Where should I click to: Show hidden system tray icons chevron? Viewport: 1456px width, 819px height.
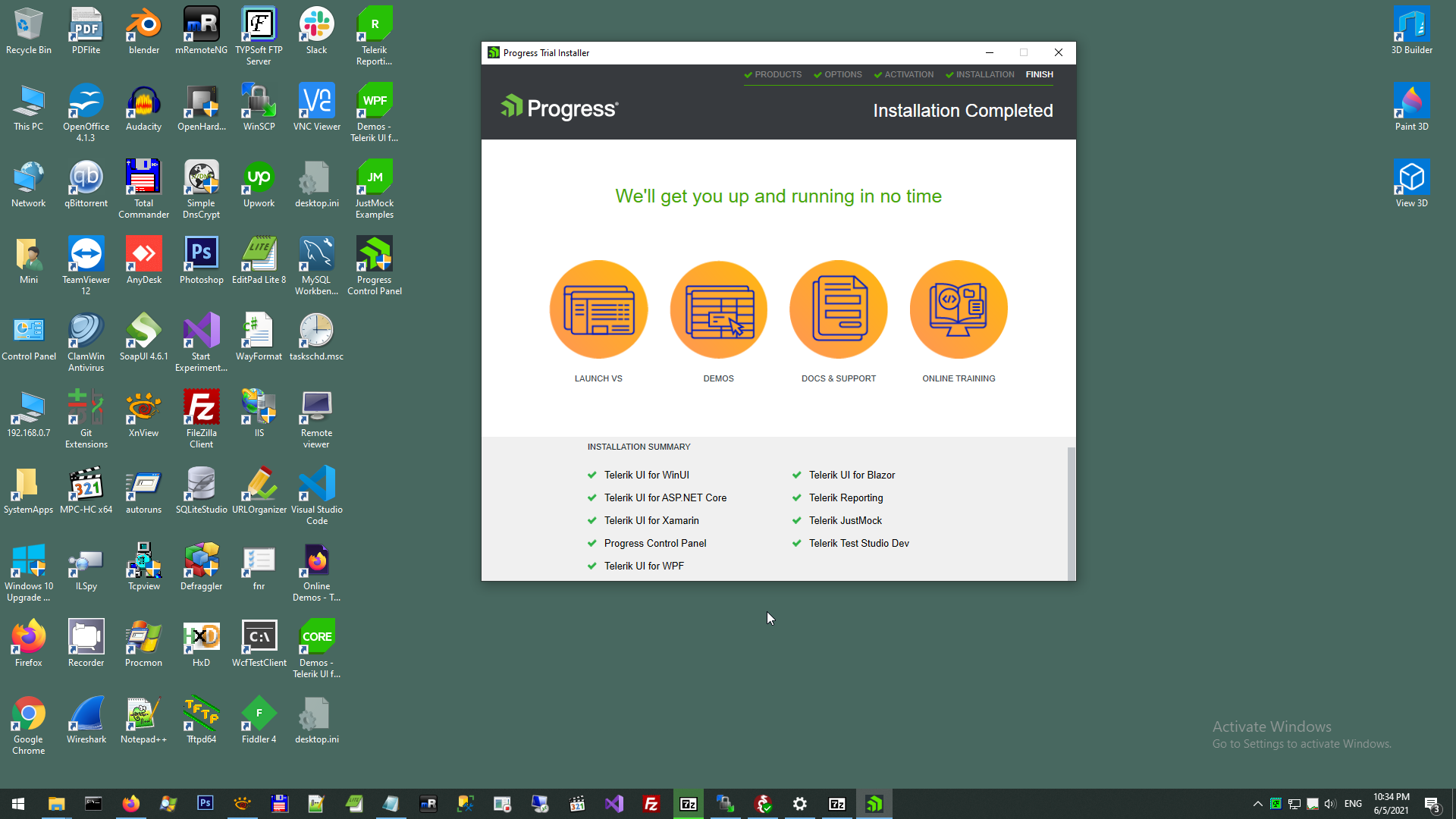point(1257,804)
